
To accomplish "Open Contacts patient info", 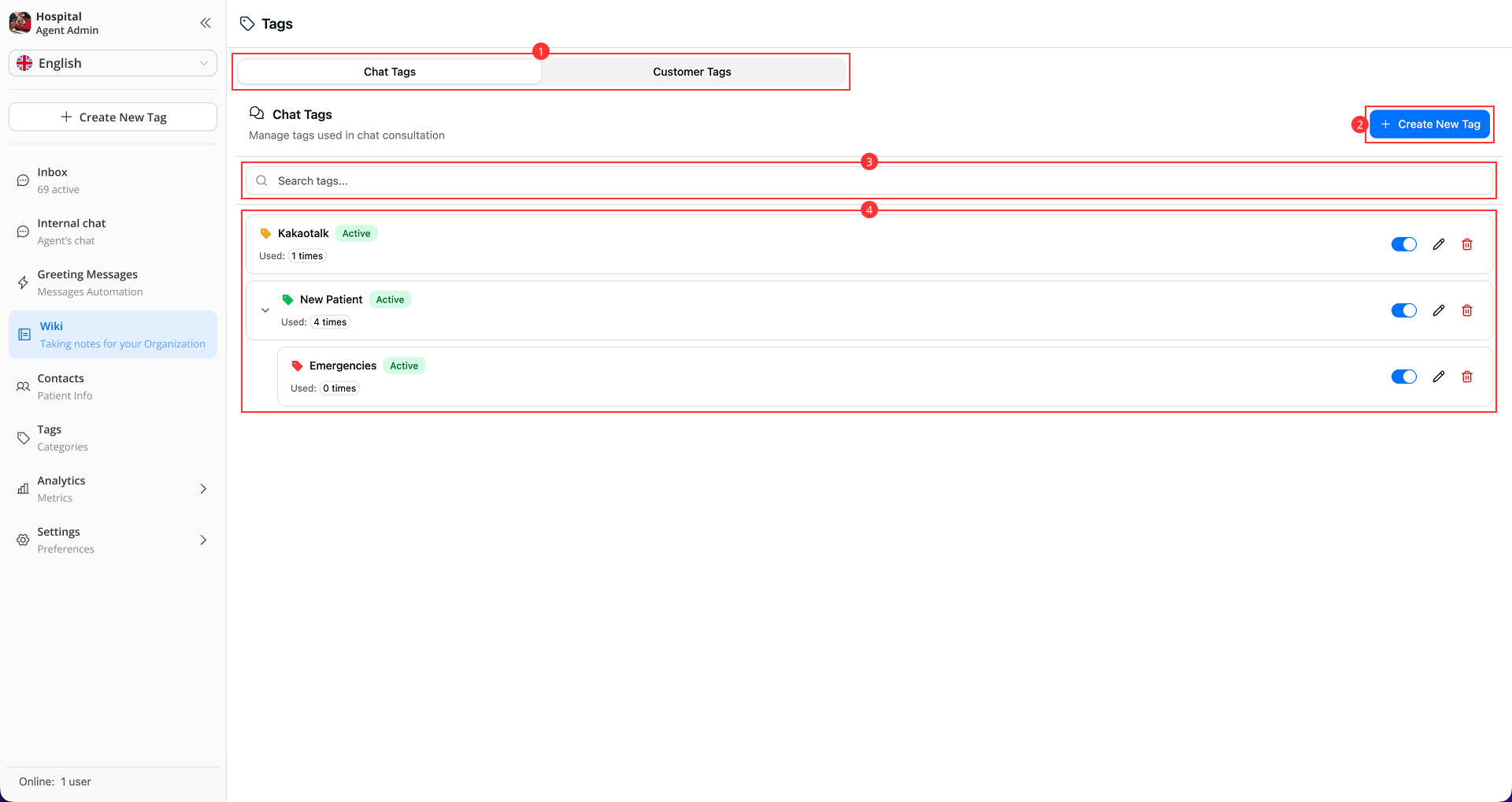I will click(x=21, y=386).
